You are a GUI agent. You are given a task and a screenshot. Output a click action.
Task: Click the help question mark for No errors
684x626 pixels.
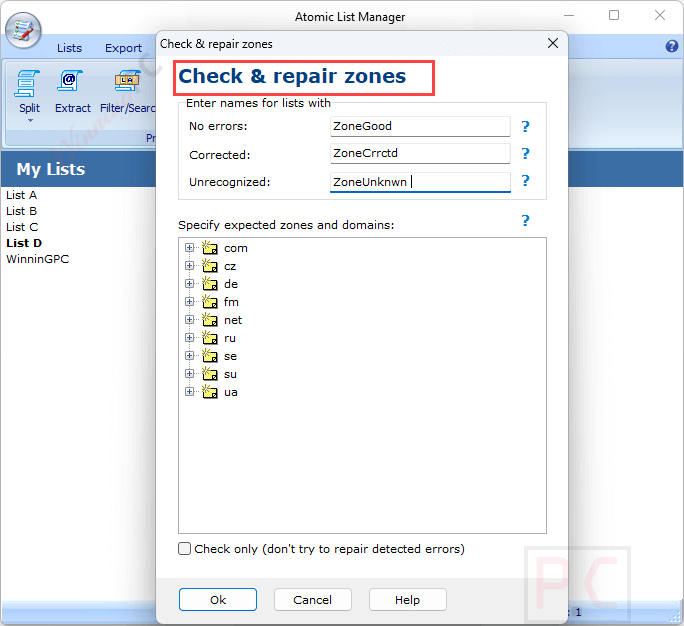pyautogui.click(x=526, y=127)
